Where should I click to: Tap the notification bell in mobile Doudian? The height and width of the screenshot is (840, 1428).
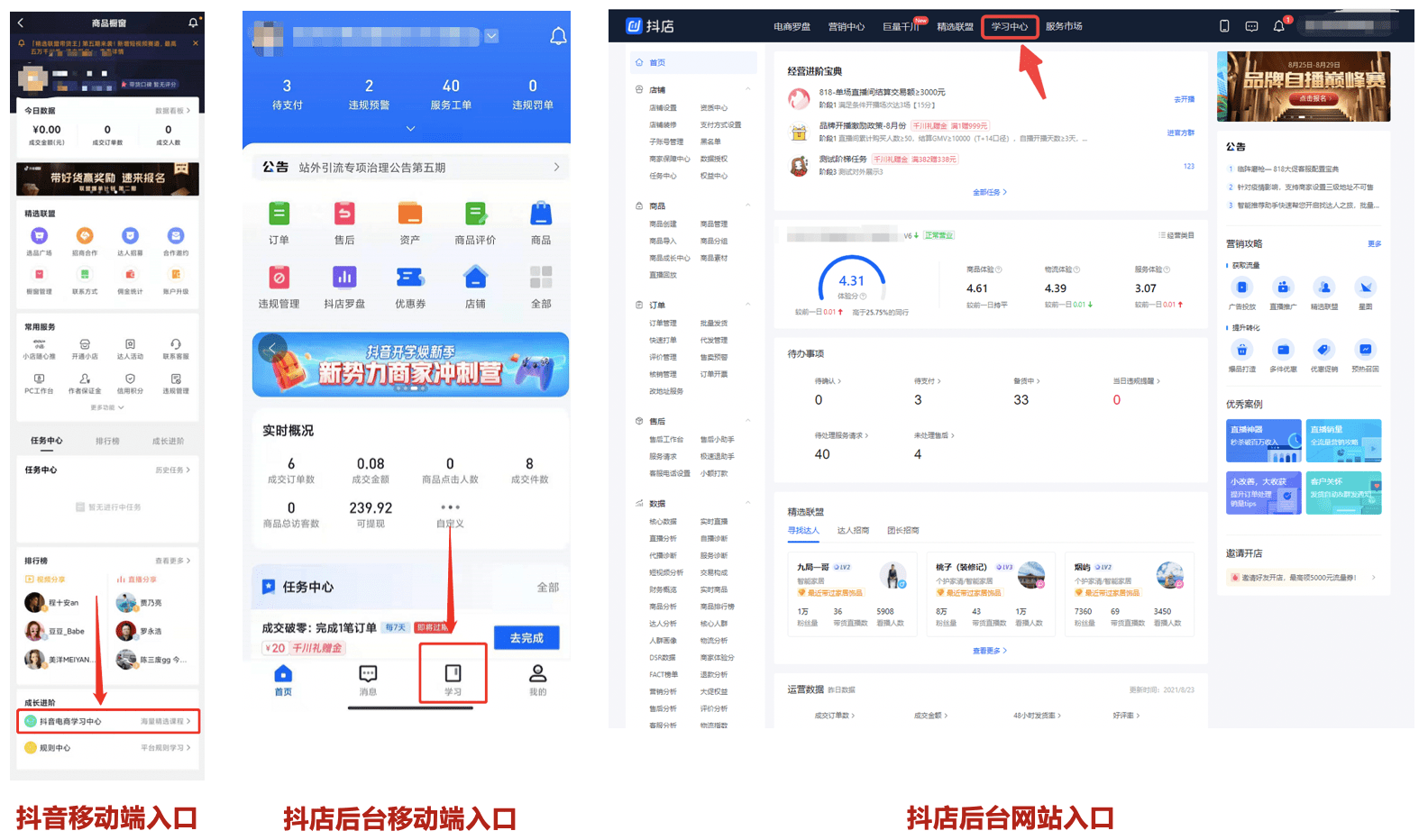pos(558,36)
